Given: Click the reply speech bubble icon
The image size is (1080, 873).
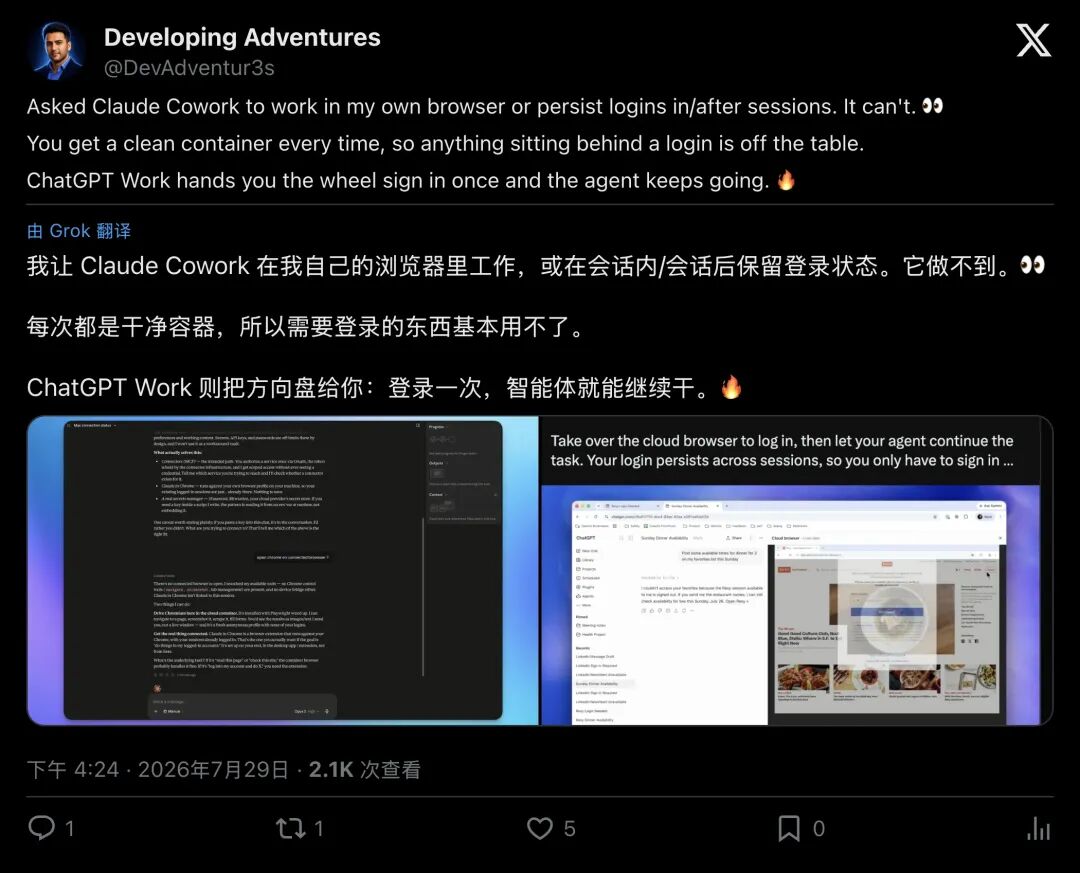Looking at the screenshot, I should point(41,828).
